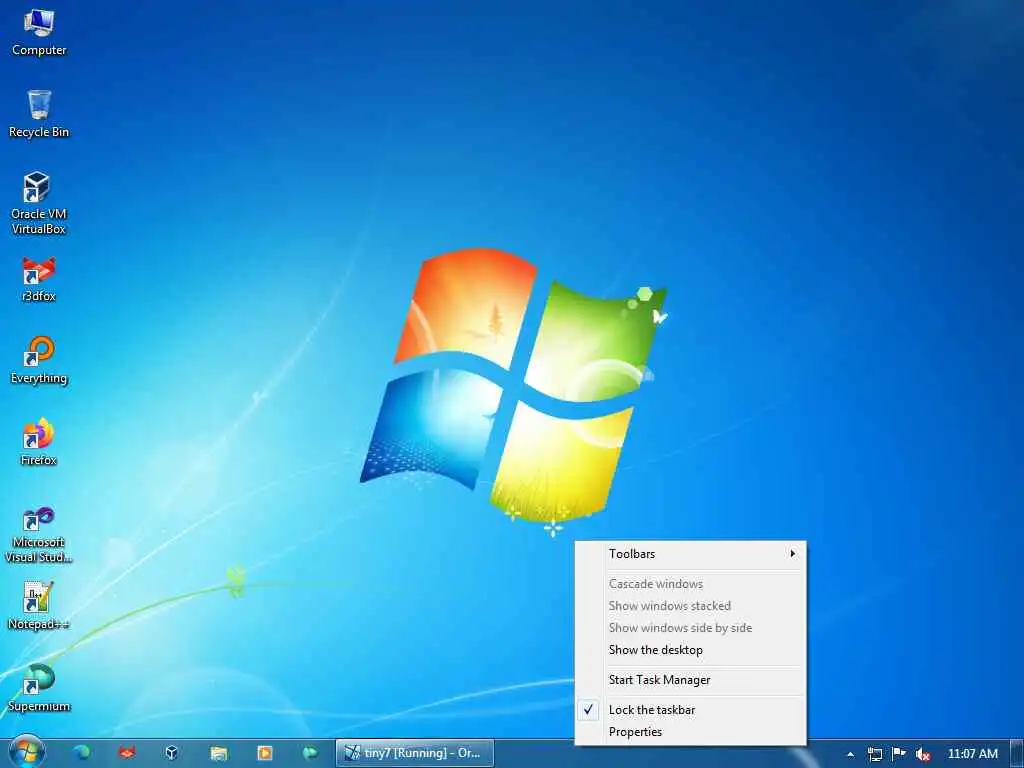1024x768 pixels.
Task: Open the Toolbars submenu arrow
Action: [x=792, y=554]
